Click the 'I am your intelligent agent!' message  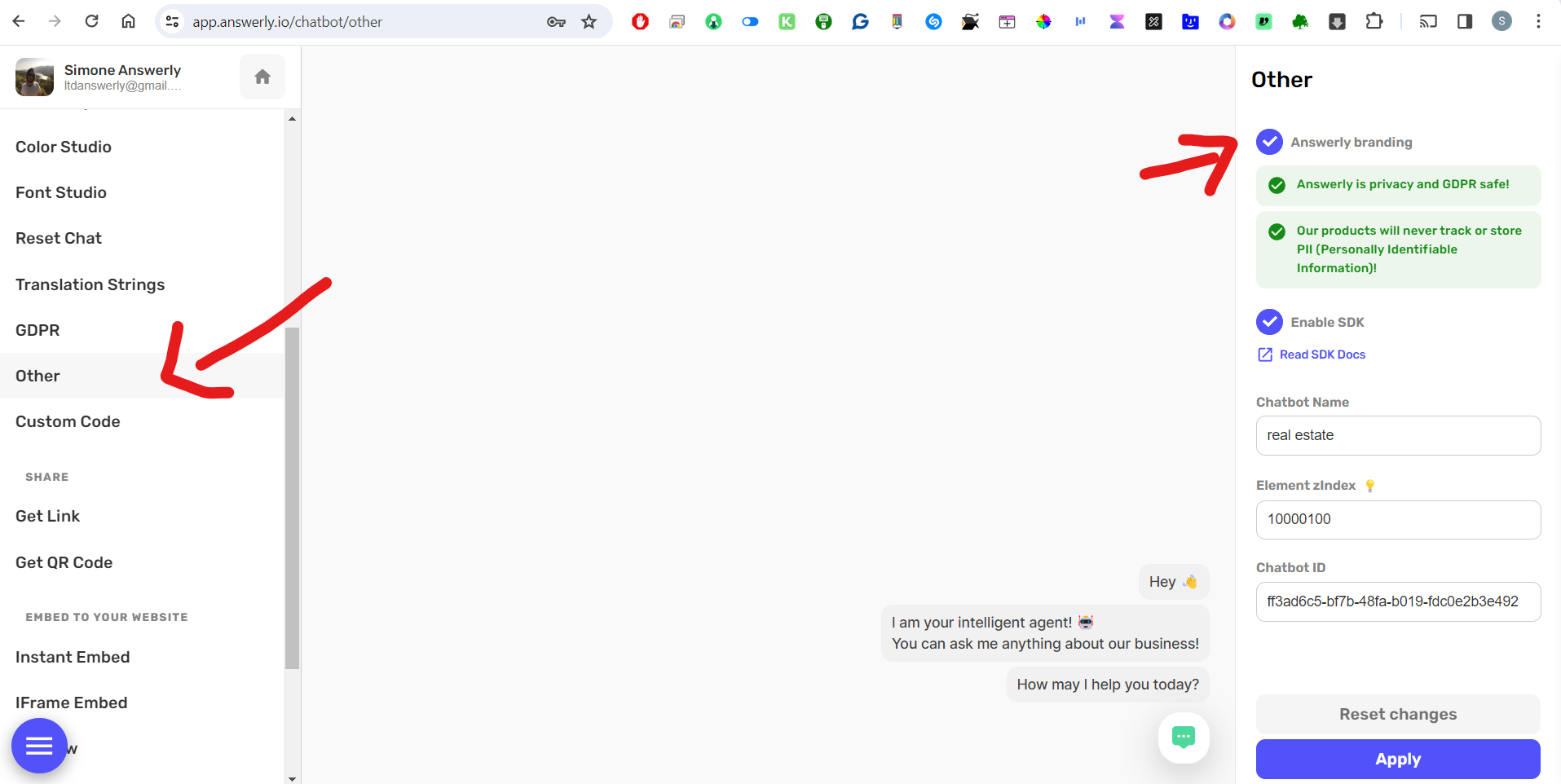coord(1045,633)
